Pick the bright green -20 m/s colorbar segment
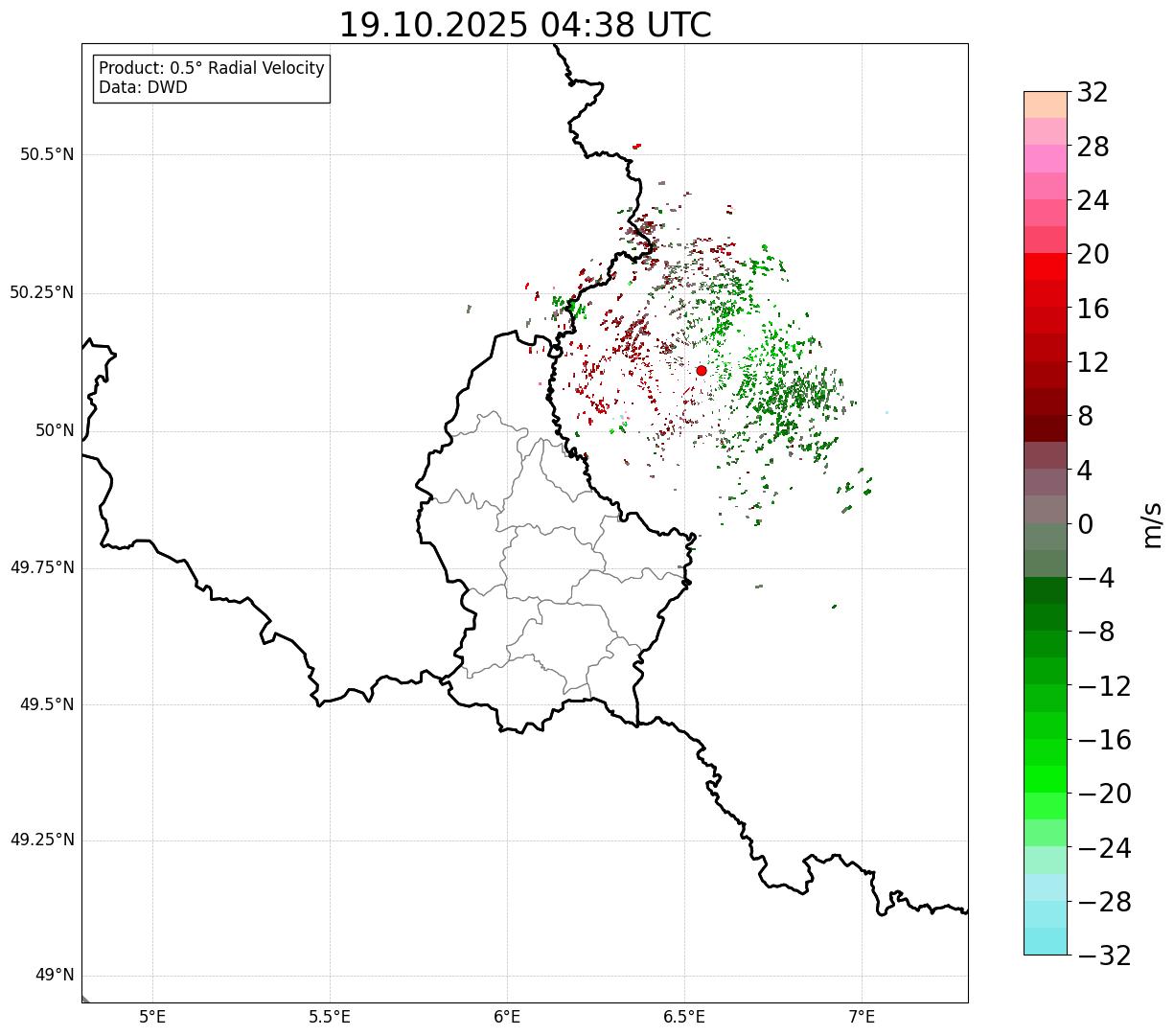 pos(1046,779)
